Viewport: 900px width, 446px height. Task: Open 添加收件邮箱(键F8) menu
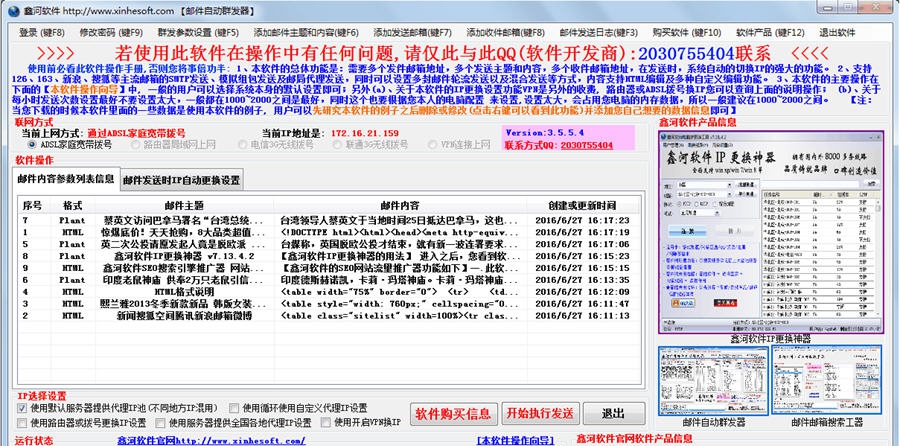click(506, 33)
